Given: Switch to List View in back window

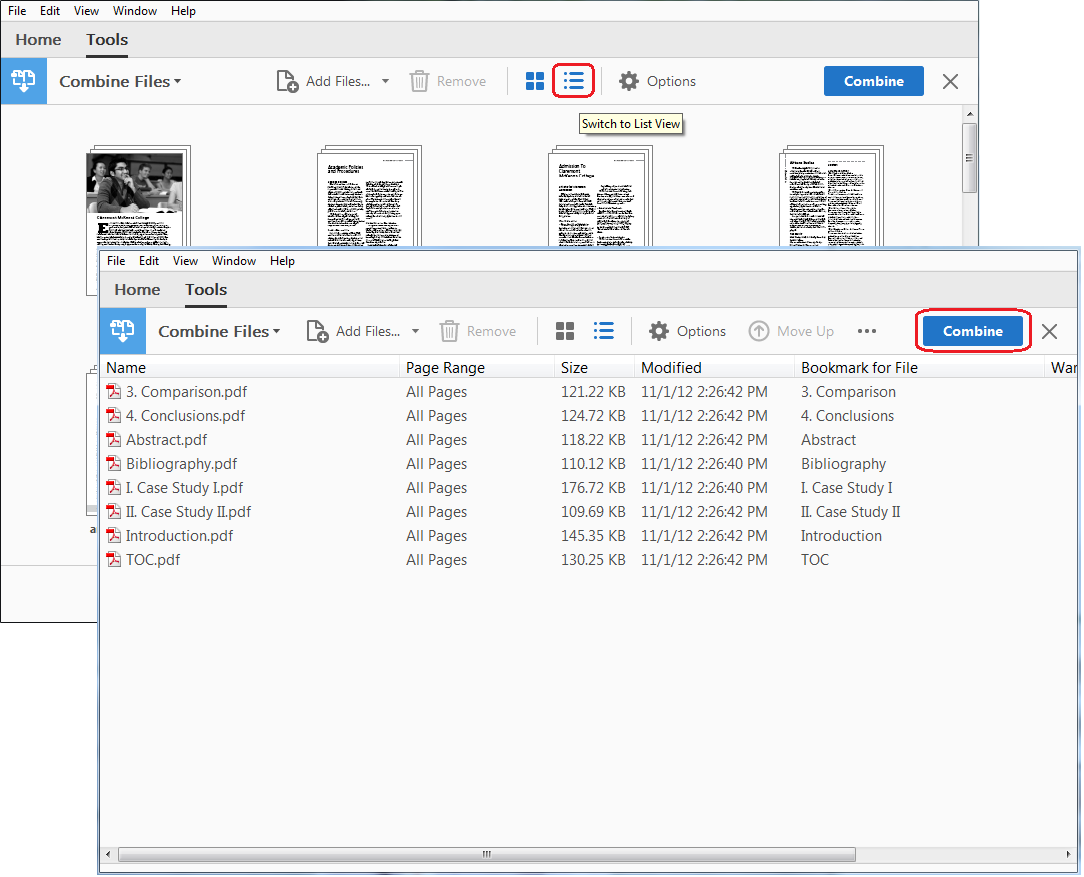Looking at the screenshot, I should point(573,81).
